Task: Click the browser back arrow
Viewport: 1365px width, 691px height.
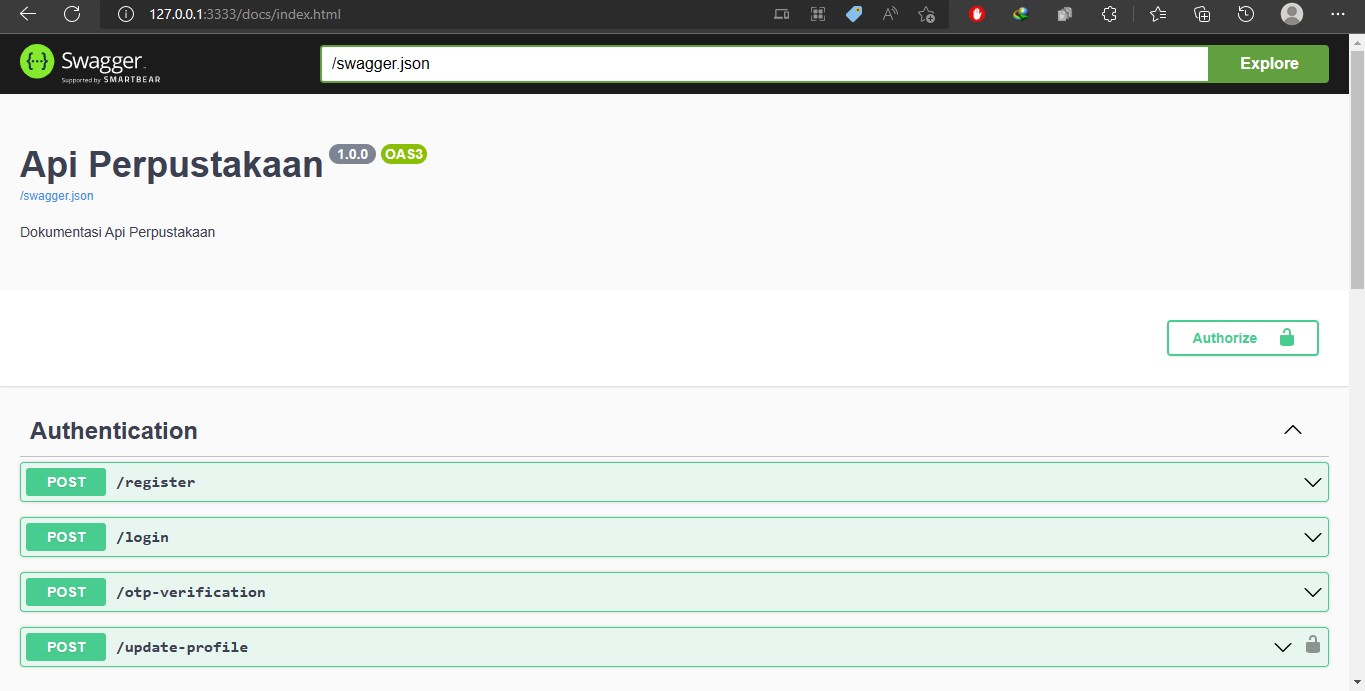Action: tap(28, 14)
